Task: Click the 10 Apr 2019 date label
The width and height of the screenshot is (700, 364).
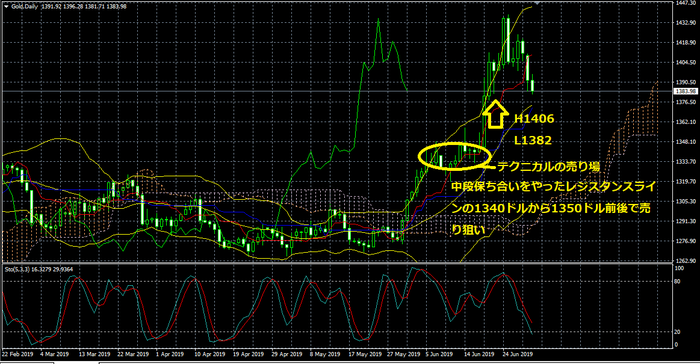Action: (210, 354)
